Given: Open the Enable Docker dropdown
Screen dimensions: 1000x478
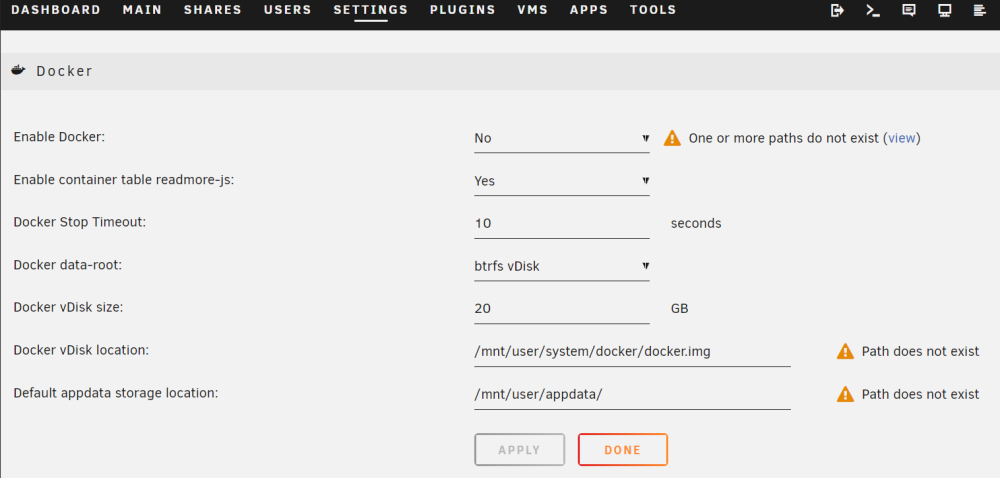Looking at the screenshot, I should point(562,138).
